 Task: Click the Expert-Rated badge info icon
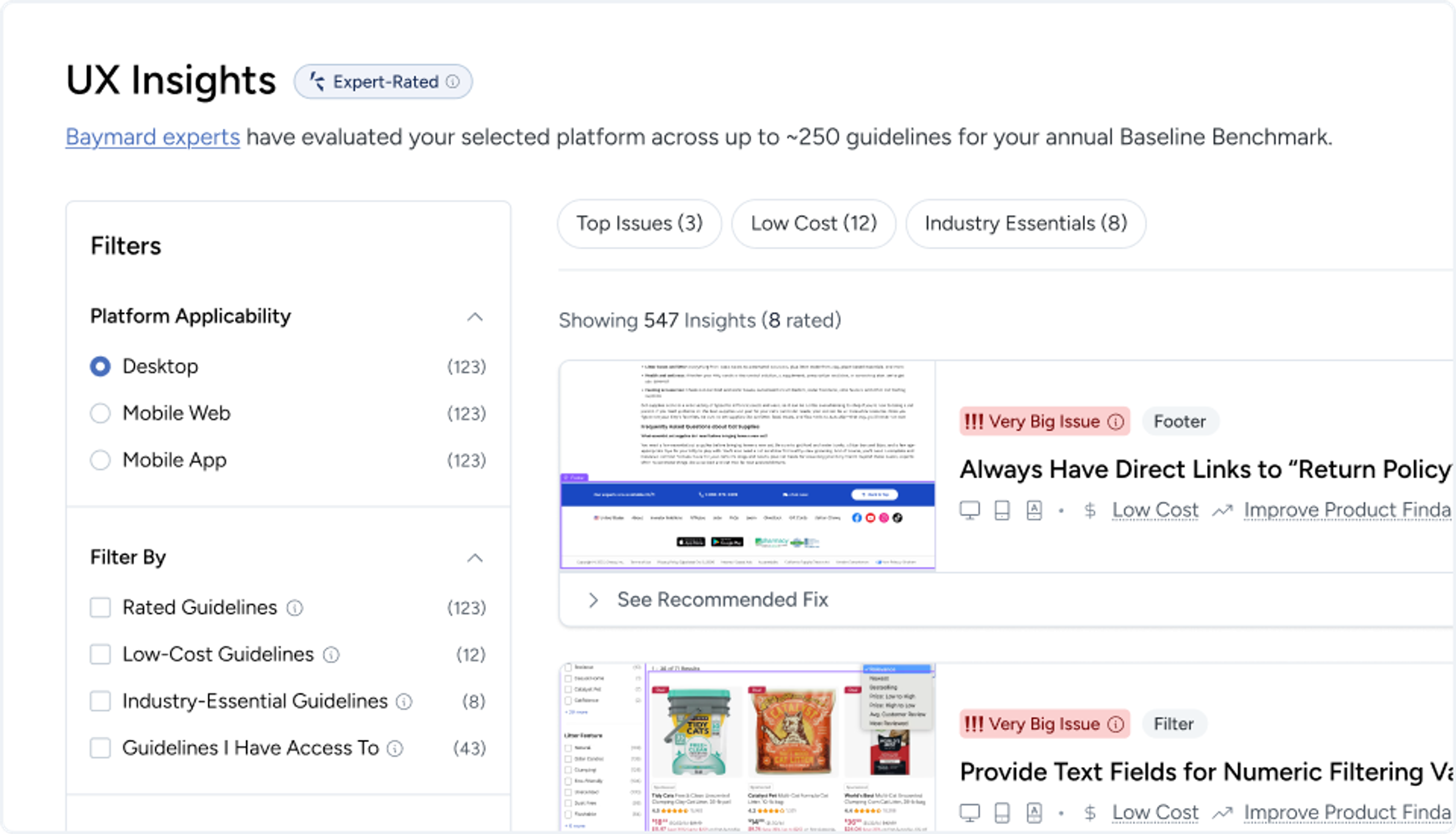click(x=452, y=82)
